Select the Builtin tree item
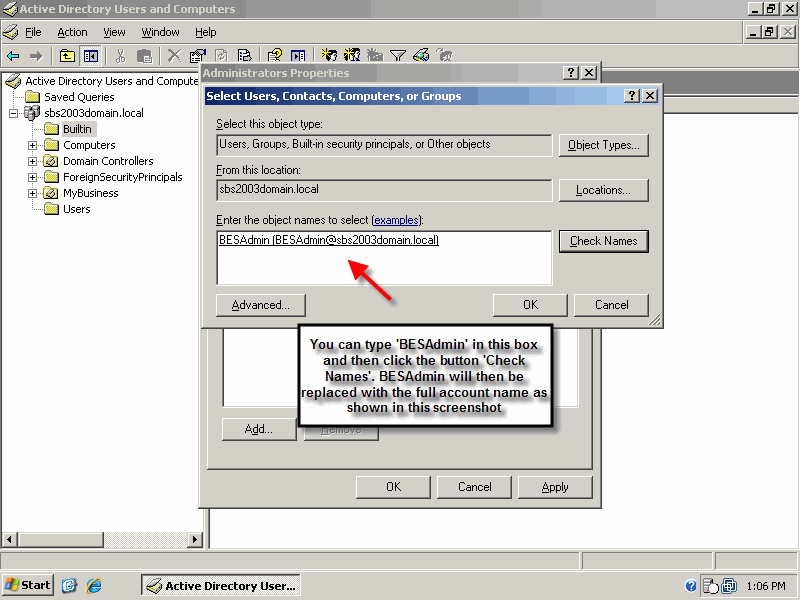 [77, 129]
